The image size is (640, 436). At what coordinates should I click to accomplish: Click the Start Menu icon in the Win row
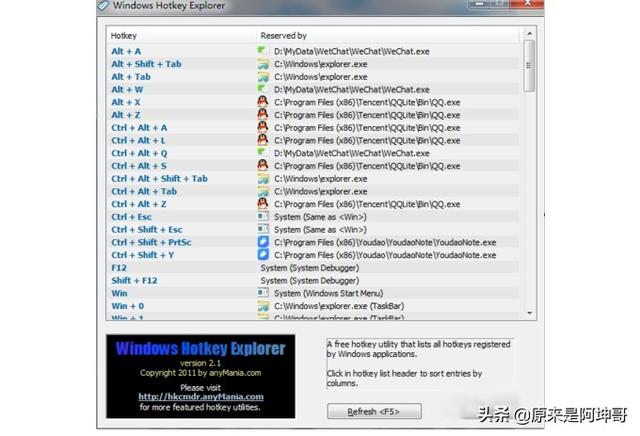point(263,293)
